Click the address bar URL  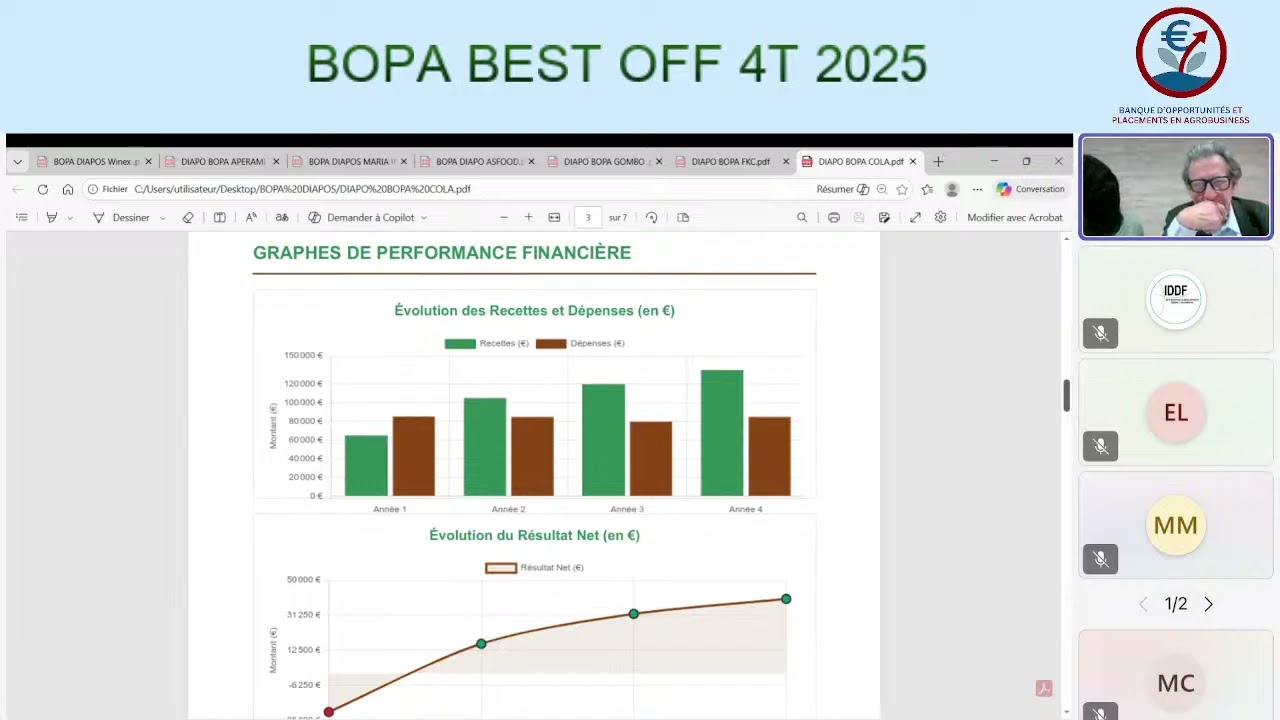(302, 189)
